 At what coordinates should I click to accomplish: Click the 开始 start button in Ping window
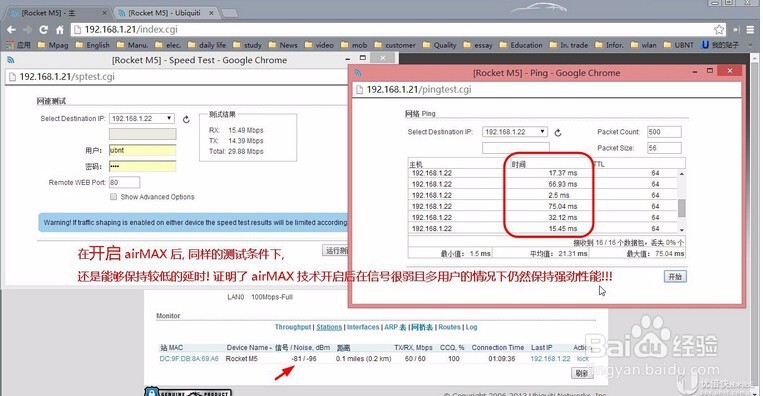click(675, 277)
